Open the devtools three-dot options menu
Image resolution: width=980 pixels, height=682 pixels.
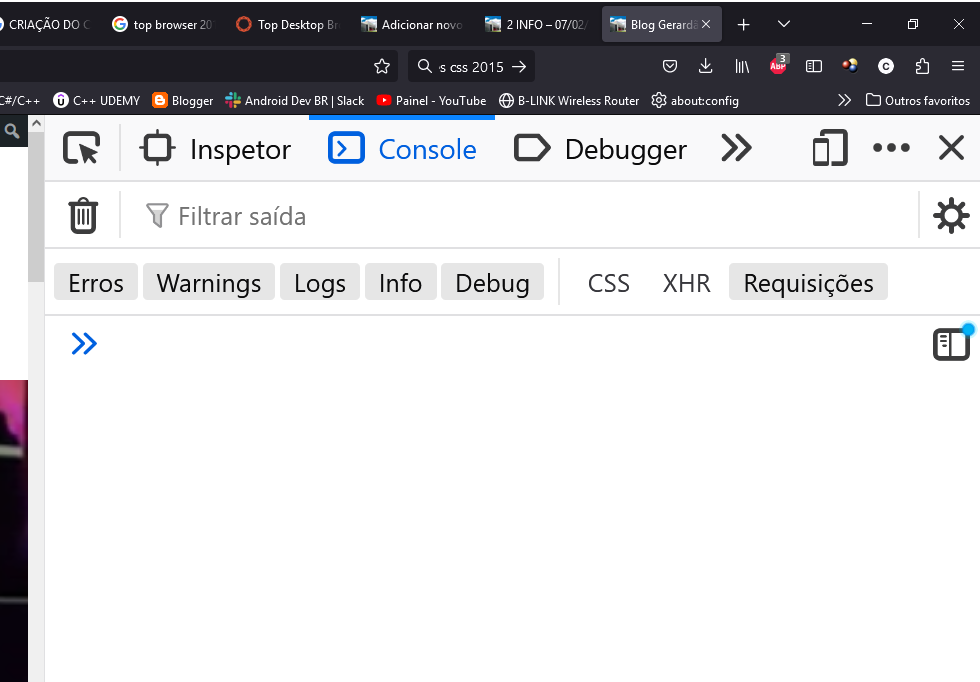coord(890,149)
